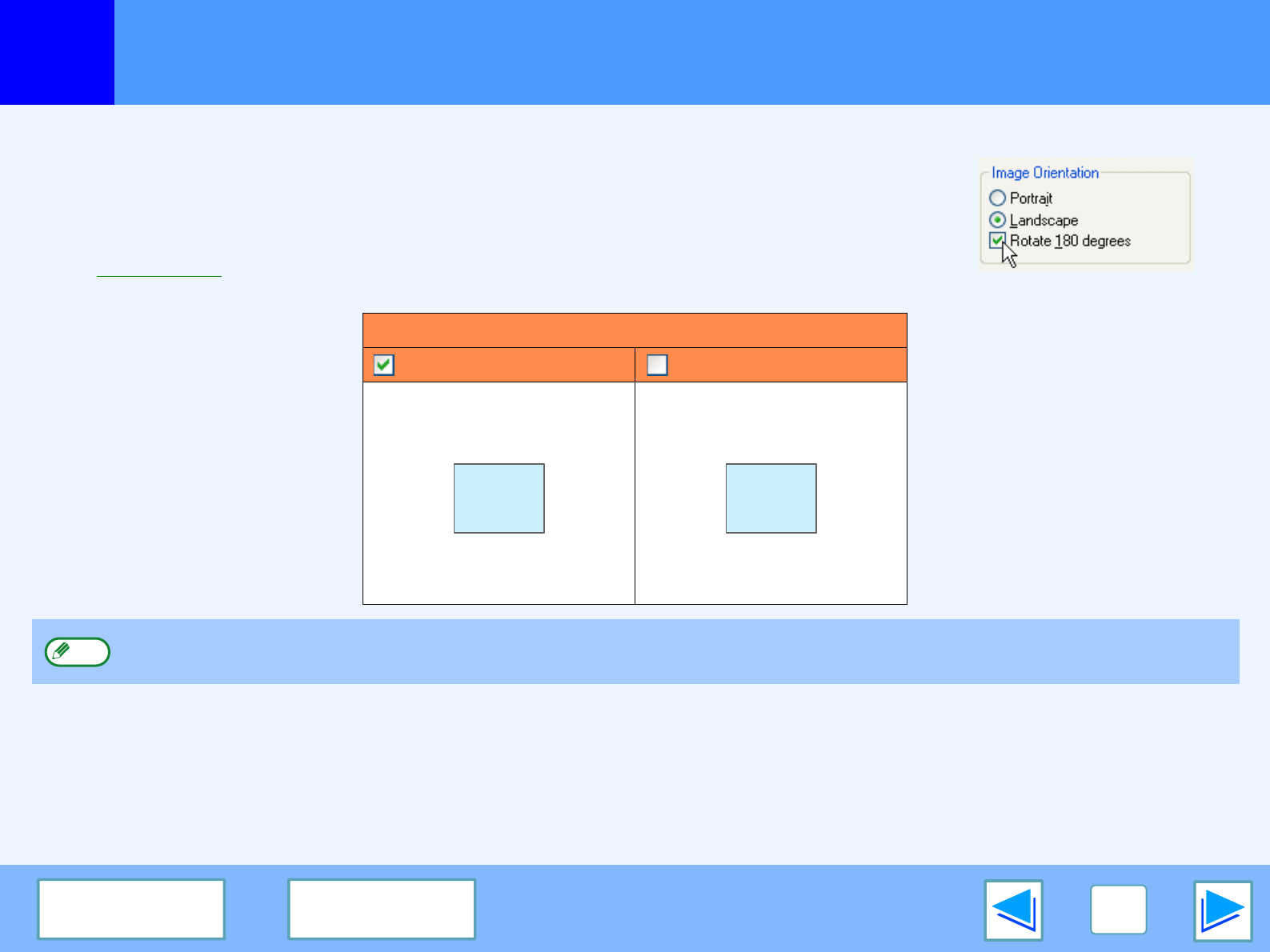
Task: Click the right light-blue preview rectangle
Action: tap(771, 498)
